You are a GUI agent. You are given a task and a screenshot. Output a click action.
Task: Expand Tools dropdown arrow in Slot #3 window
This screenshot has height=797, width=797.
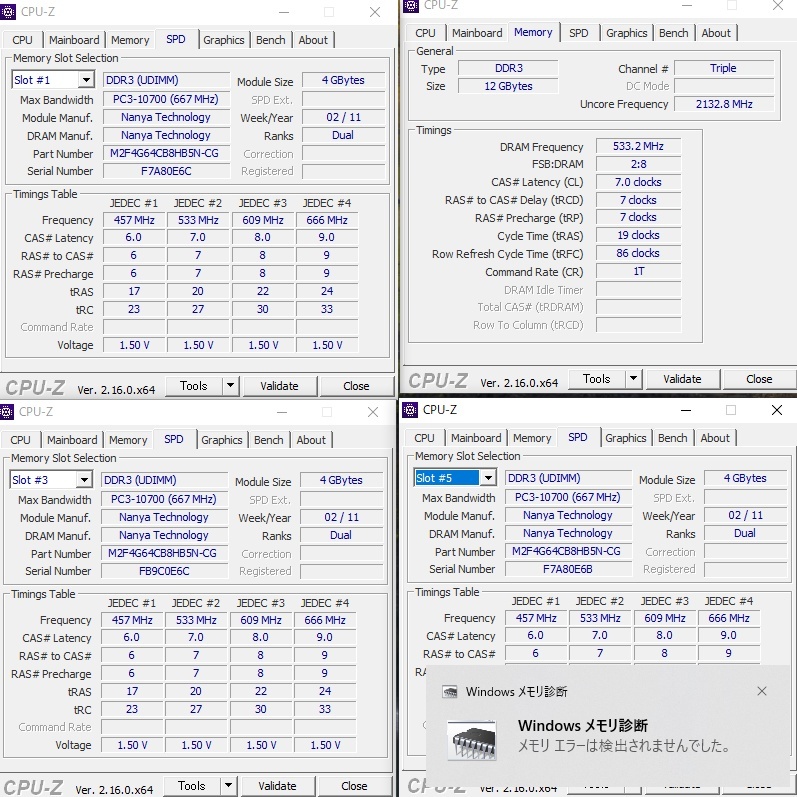point(228,786)
